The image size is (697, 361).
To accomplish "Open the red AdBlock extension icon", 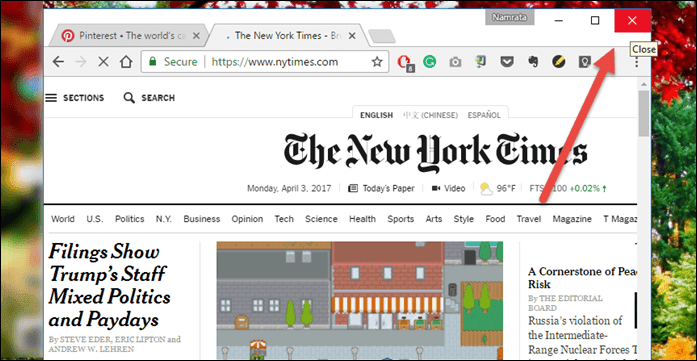I will pos(404,62).
